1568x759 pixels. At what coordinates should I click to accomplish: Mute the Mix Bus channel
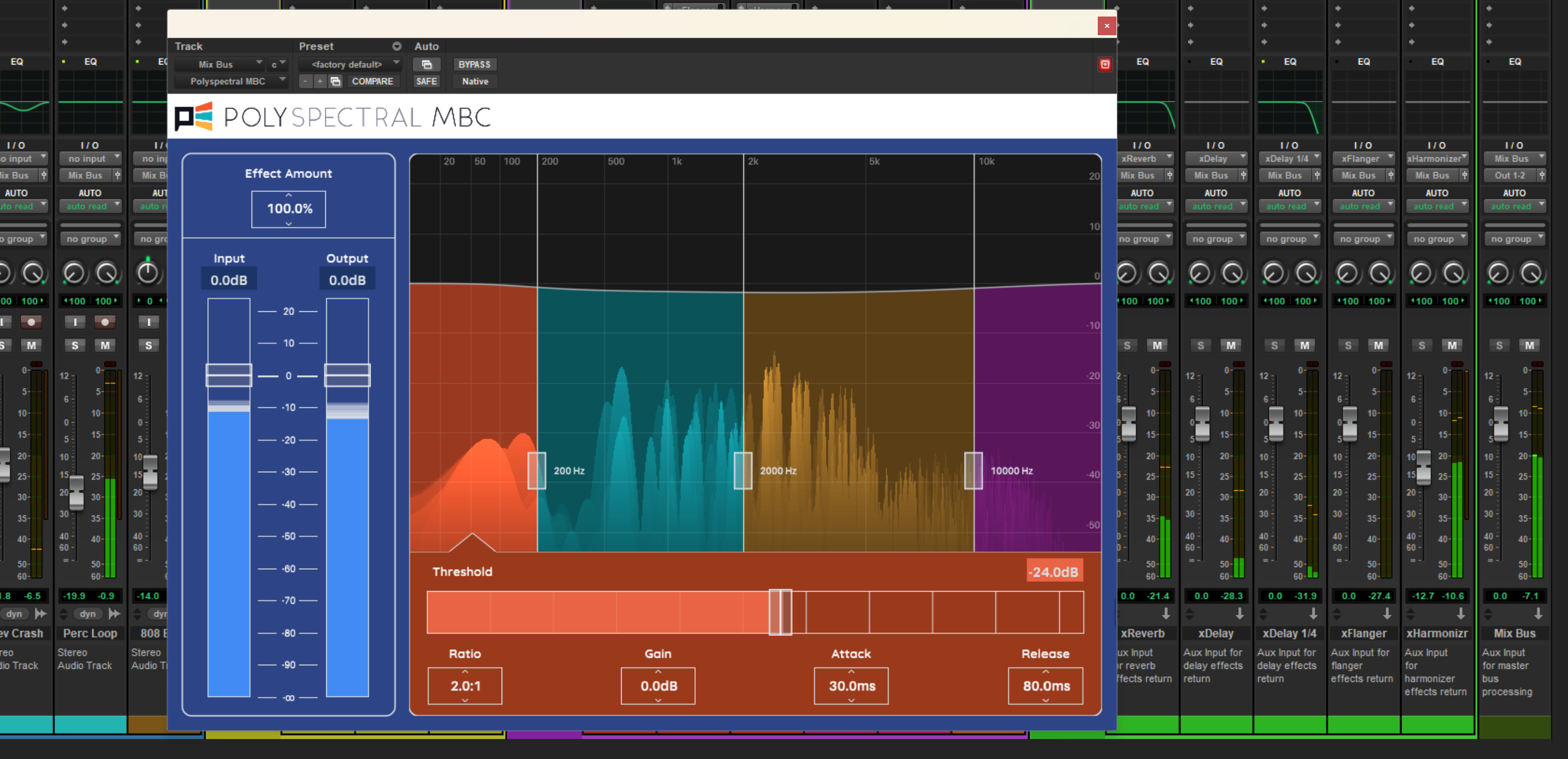tap(1530, 345)
